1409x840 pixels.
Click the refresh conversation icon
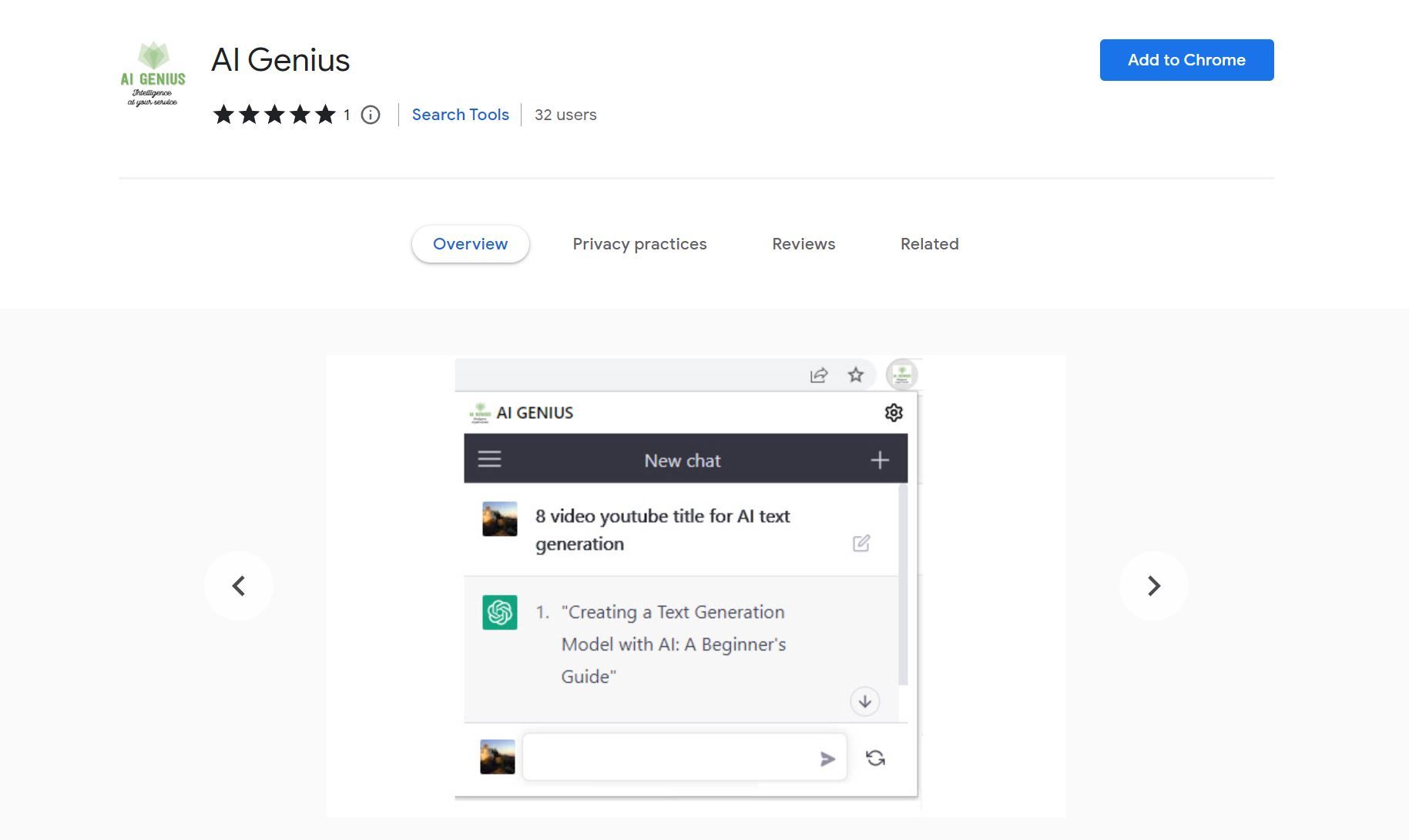tap(875, 758)
